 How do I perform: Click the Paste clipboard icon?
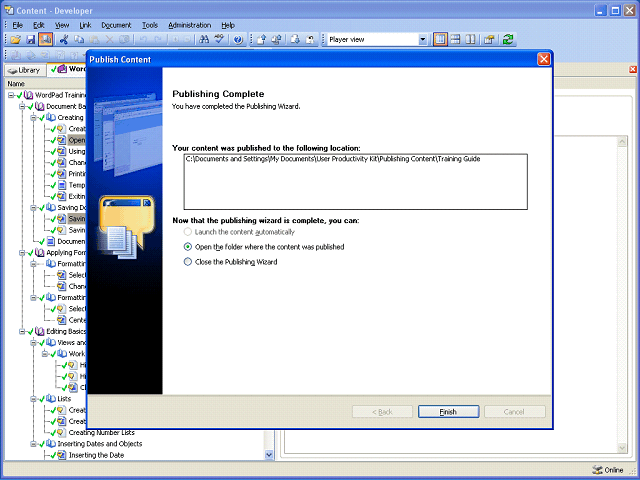coord(94,40)
